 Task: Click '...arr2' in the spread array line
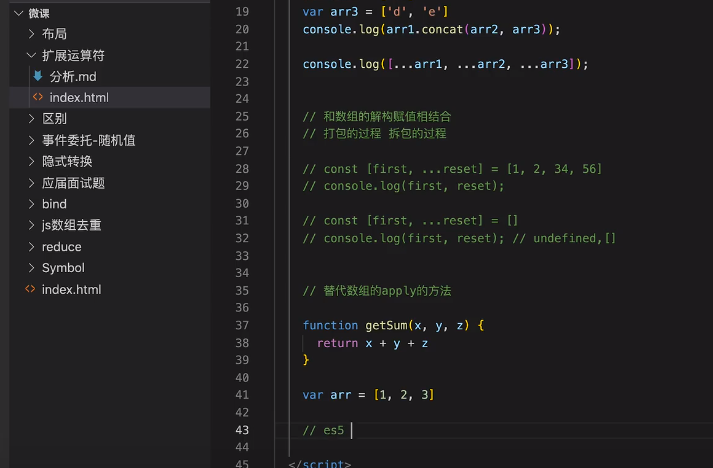[481, 64]
